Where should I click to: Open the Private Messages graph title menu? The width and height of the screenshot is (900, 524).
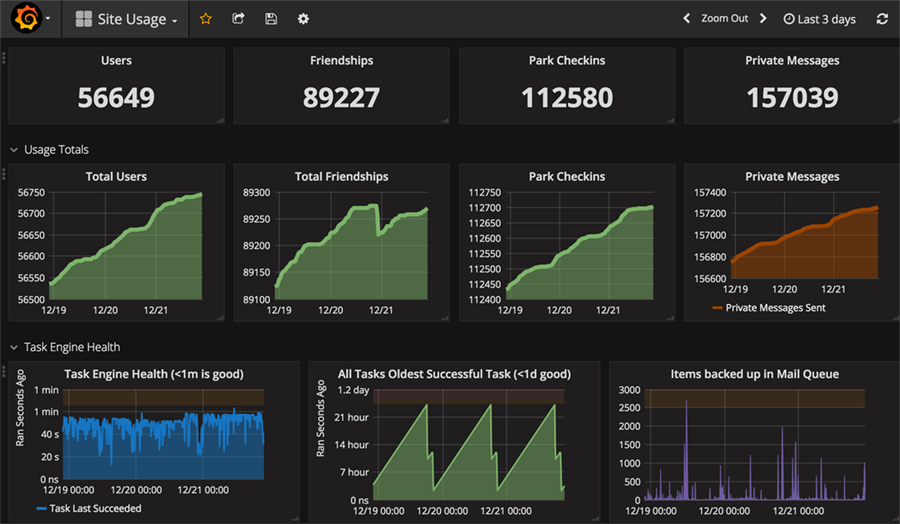coord(792,176)
